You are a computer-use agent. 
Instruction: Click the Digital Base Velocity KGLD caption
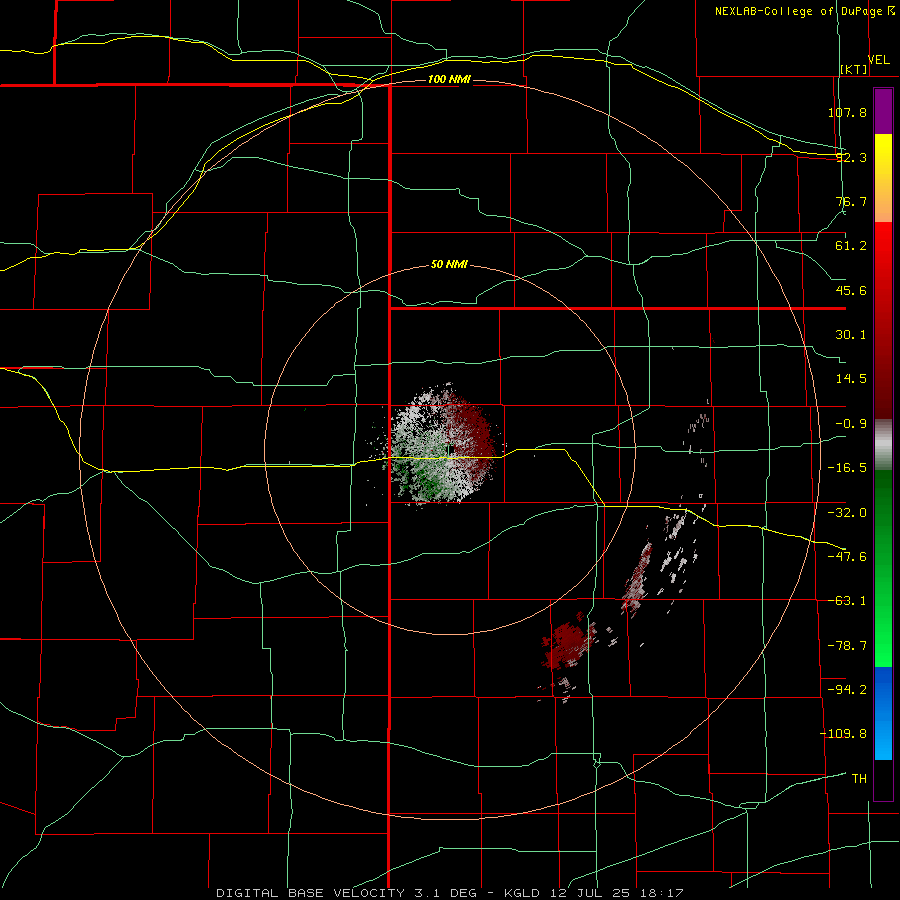click(449, 893)
